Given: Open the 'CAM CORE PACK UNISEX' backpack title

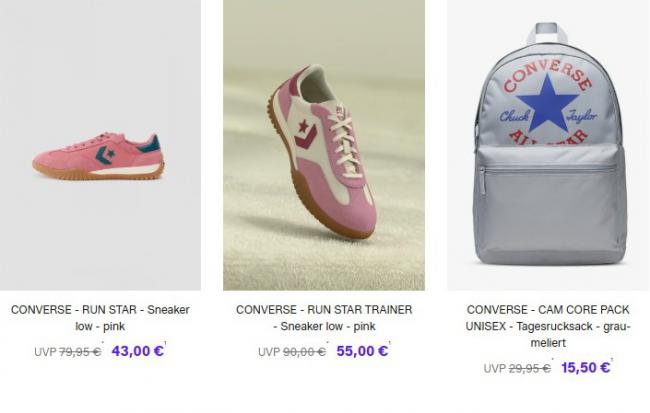Looking at the screenshot, I should (548, 326).
